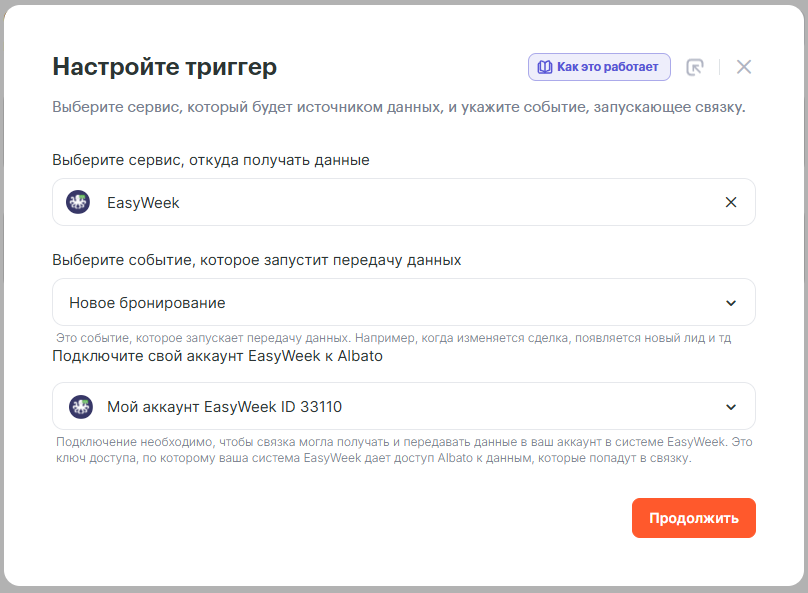
Task: Expand the account dropdown chevron
Action: (731, 407)
